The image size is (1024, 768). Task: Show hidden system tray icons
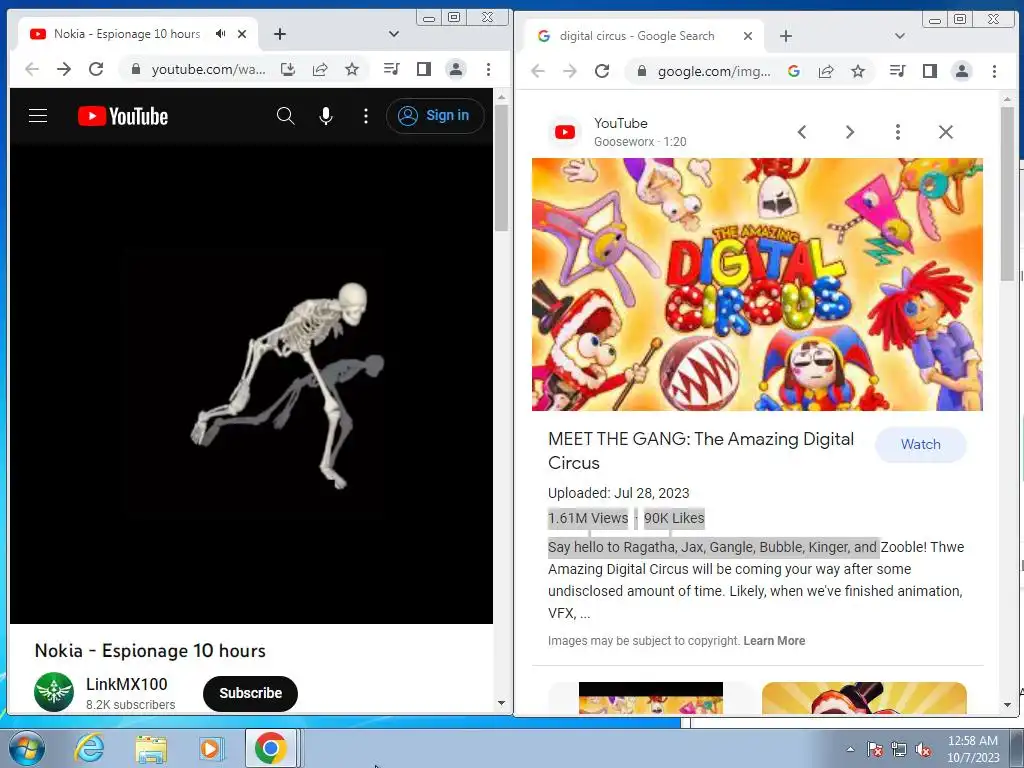point(850,749)
